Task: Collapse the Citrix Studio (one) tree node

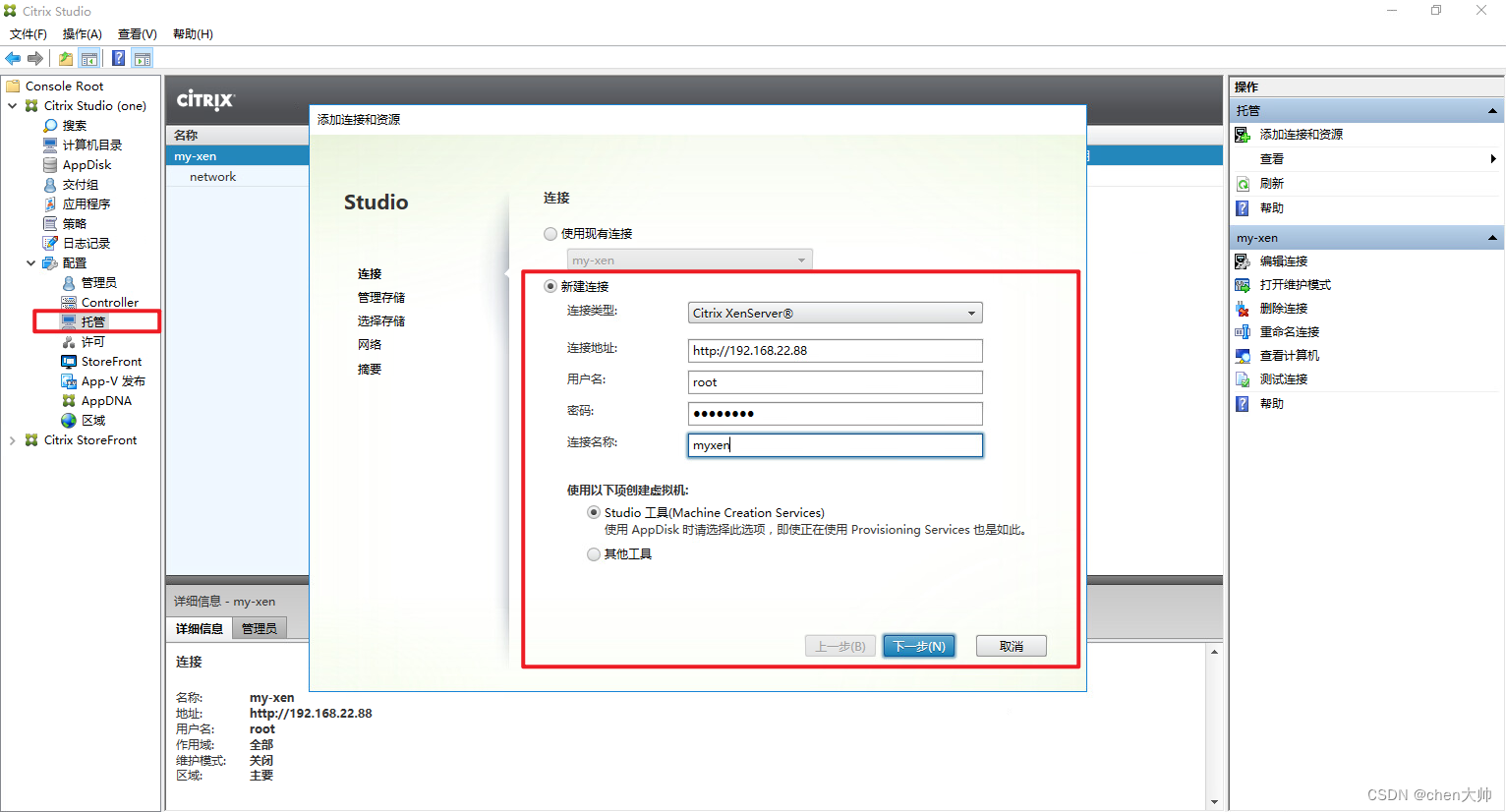Action: [12, 106]
